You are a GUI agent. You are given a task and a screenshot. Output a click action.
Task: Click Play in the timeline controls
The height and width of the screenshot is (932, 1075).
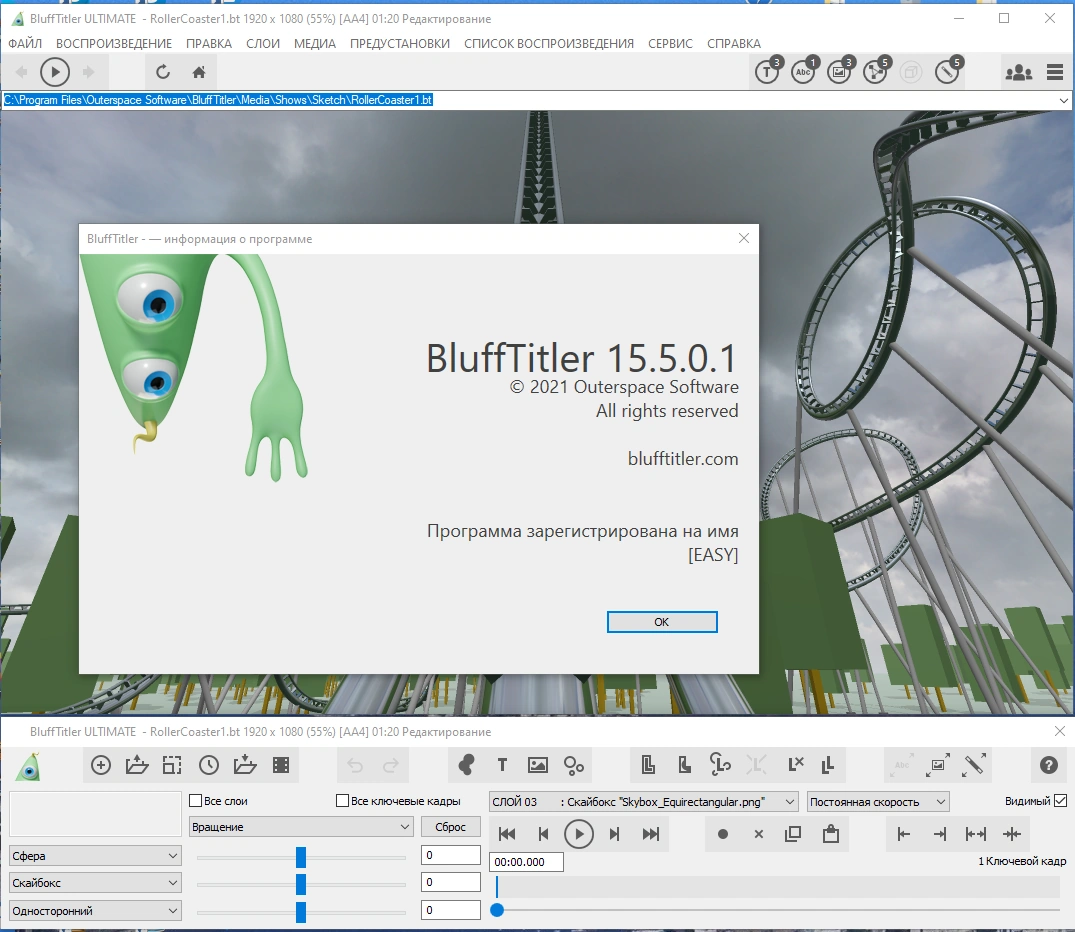tap(579, 834)
